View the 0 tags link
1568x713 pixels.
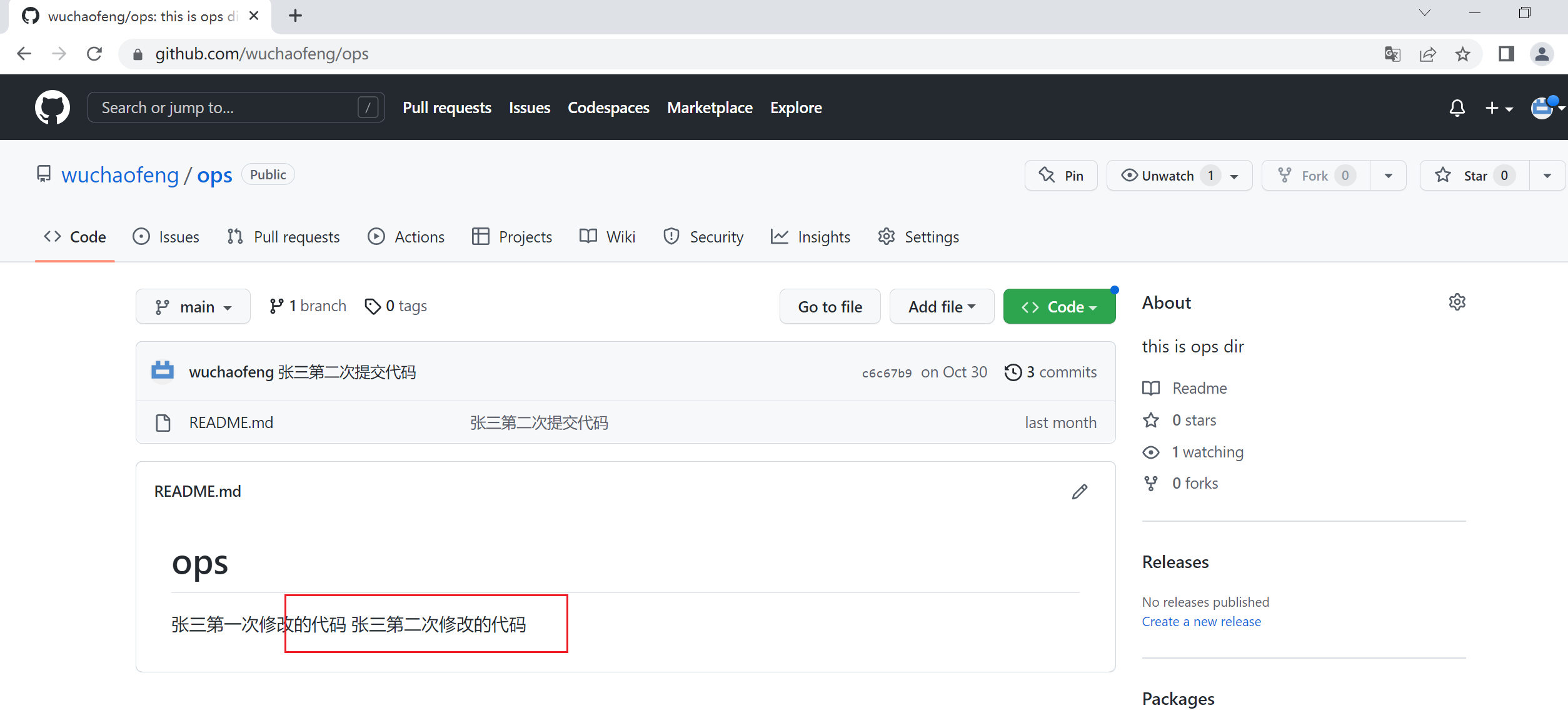396,306
